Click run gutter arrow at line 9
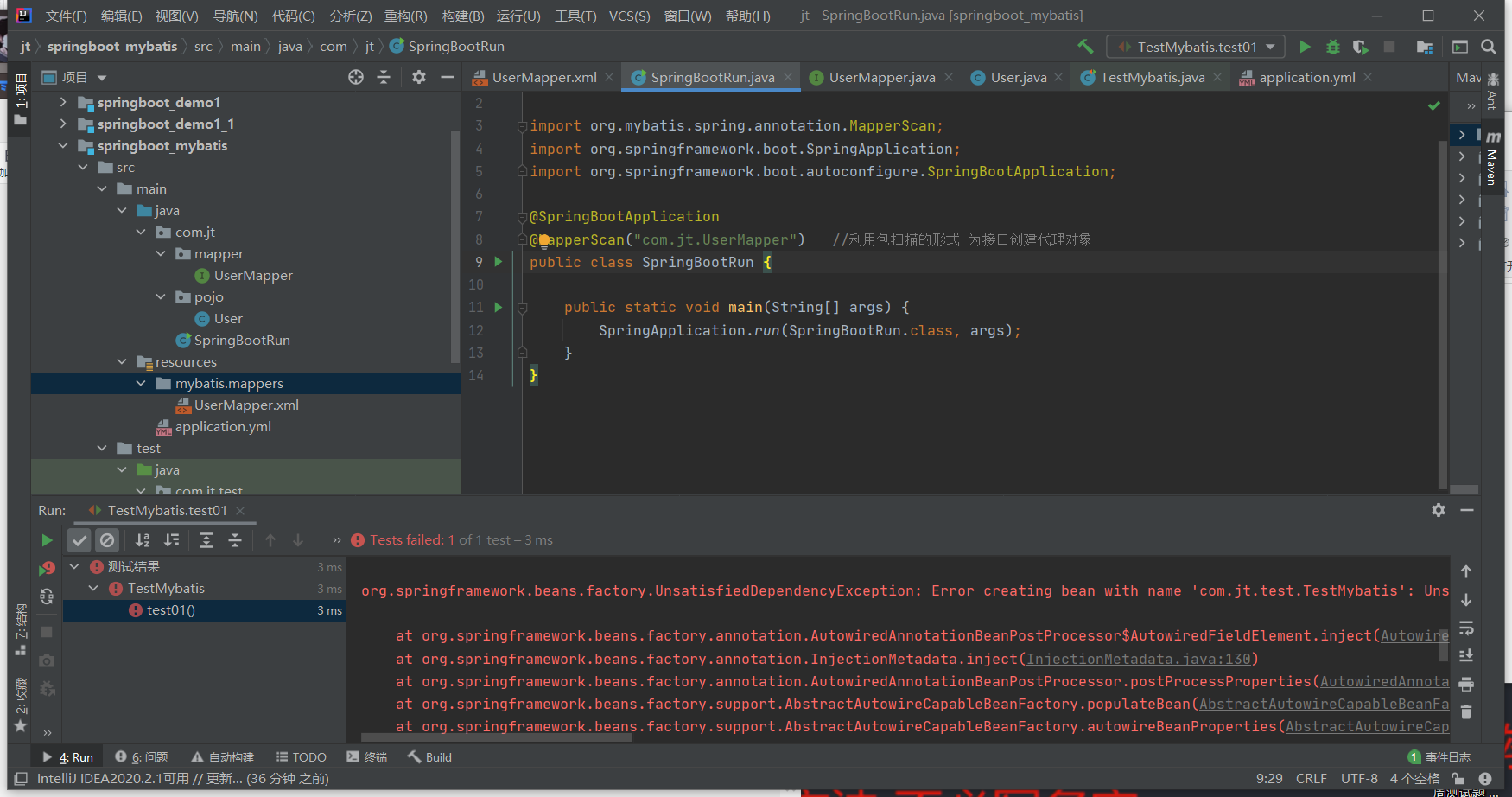 [499, 261]
